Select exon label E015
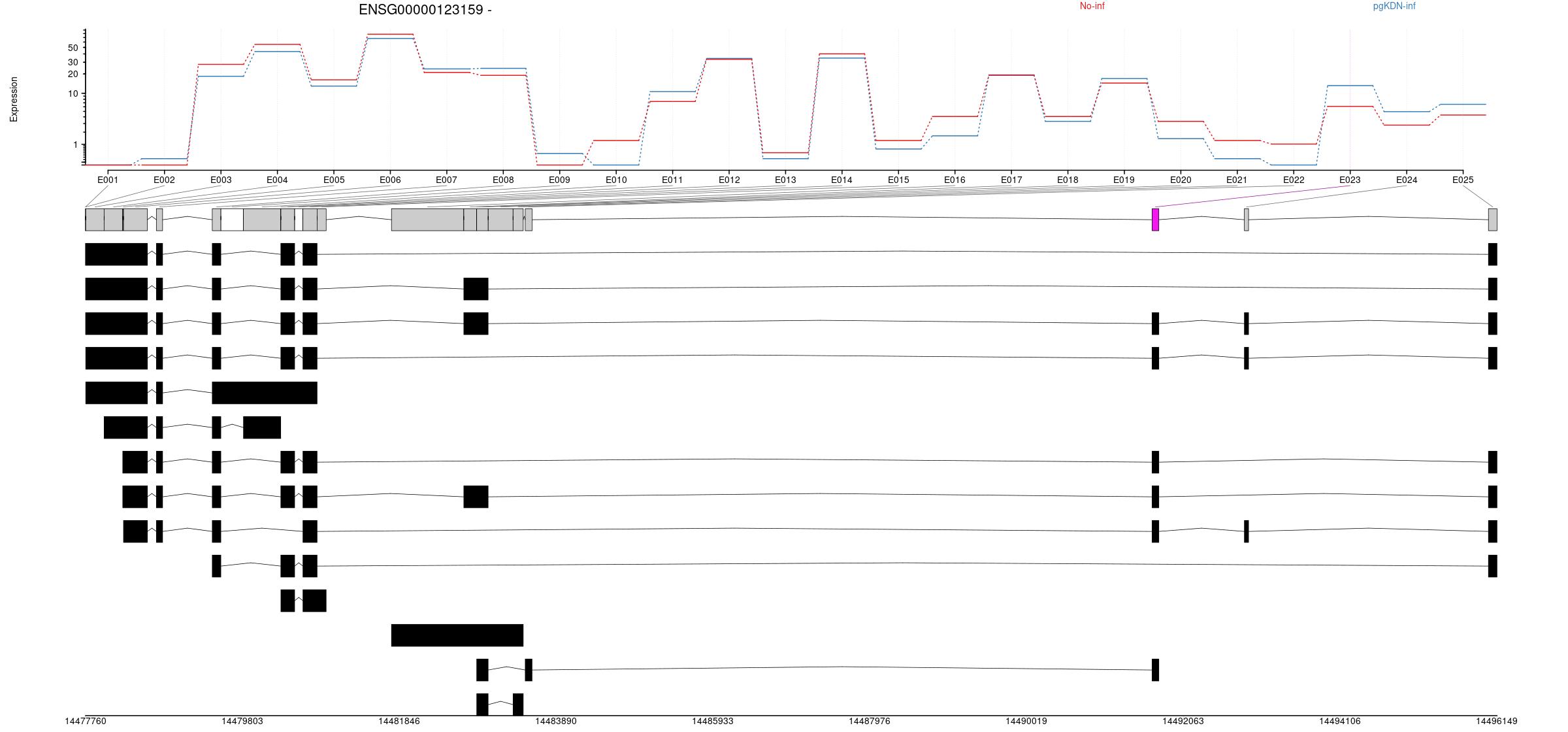1568x732 pixels. tap(898, 180)
